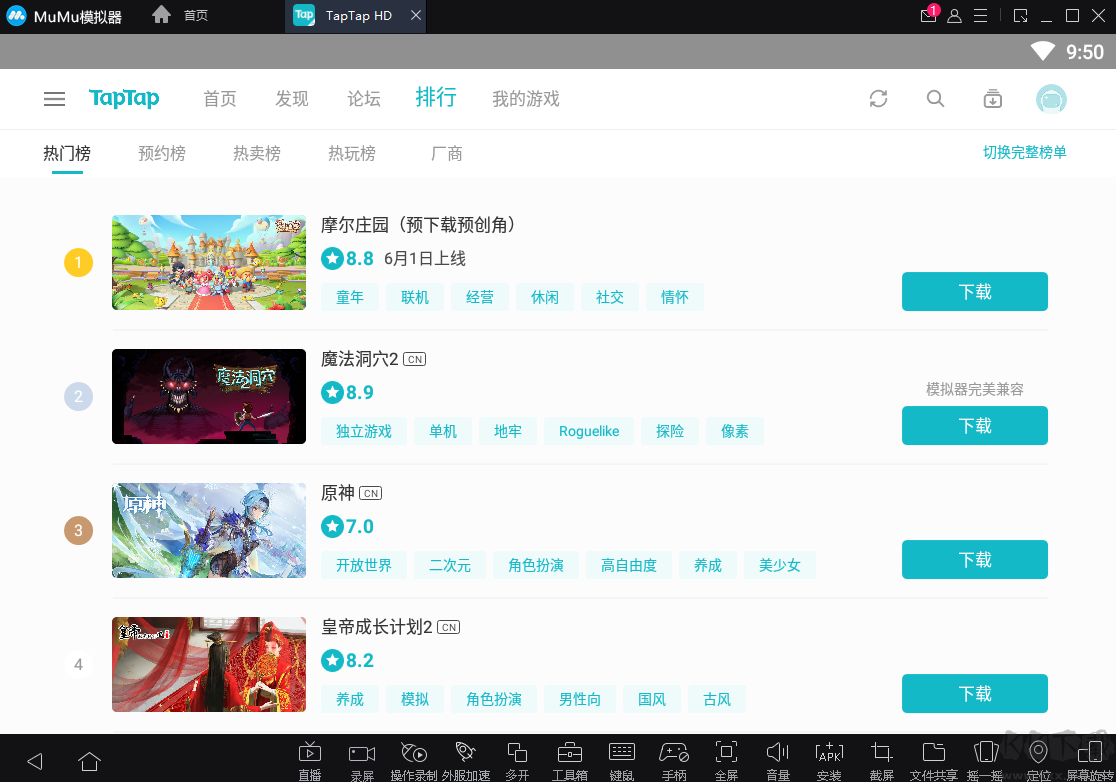The height and width of the screenshot is (782, 1116).
Task: Start 录屏 screen recording
Action: (x=362, y=760)
